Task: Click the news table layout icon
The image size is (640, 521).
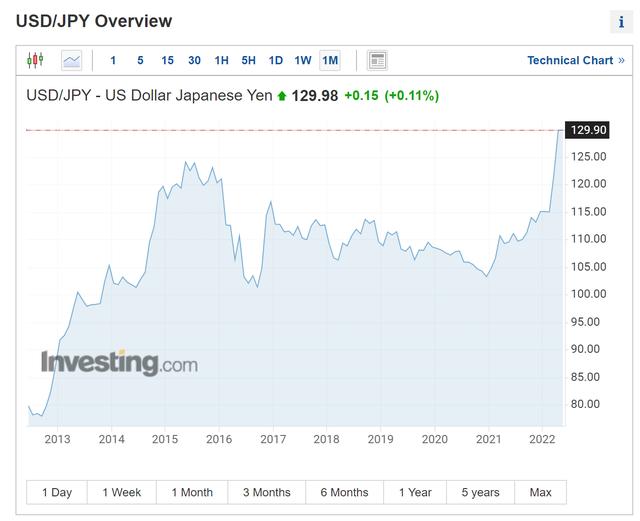Action: (377, 60)
